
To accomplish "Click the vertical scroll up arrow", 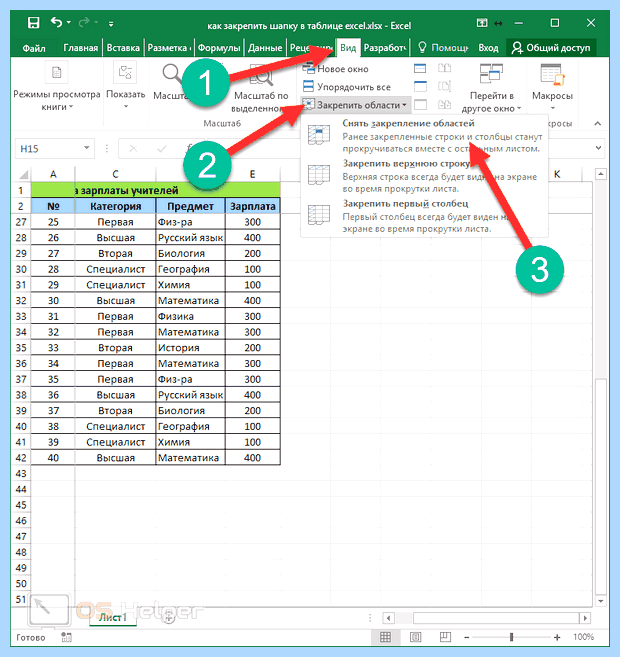I will pos(601,174).
